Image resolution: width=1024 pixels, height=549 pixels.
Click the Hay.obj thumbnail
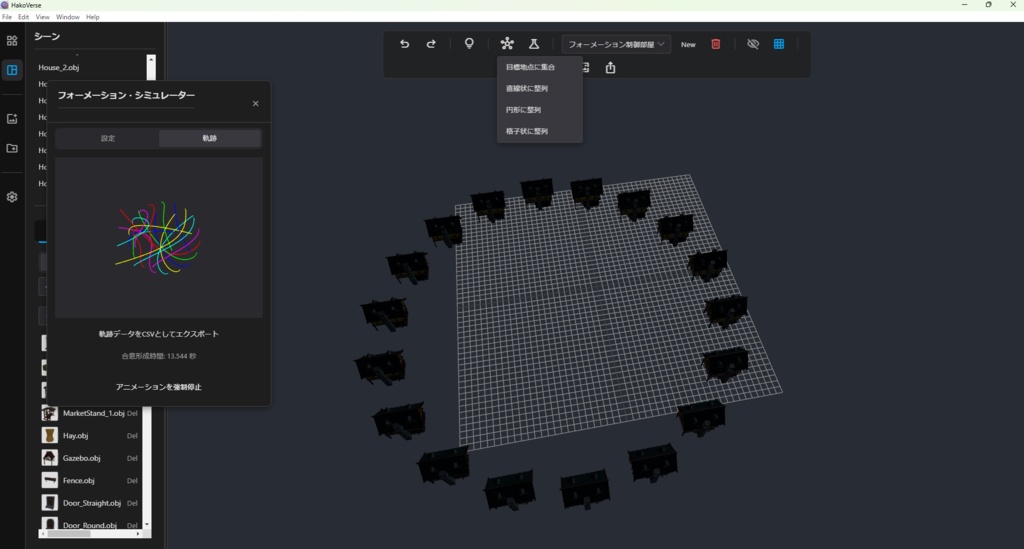coord(49,435)
